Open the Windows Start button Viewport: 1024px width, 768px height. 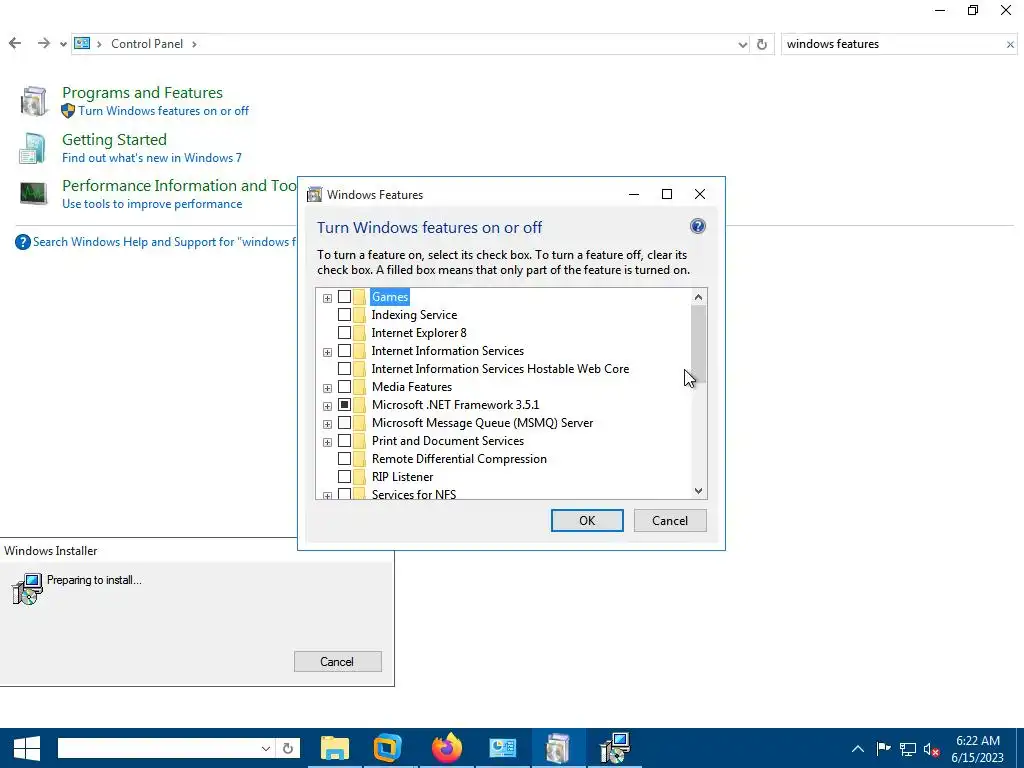tap(27, 748)
